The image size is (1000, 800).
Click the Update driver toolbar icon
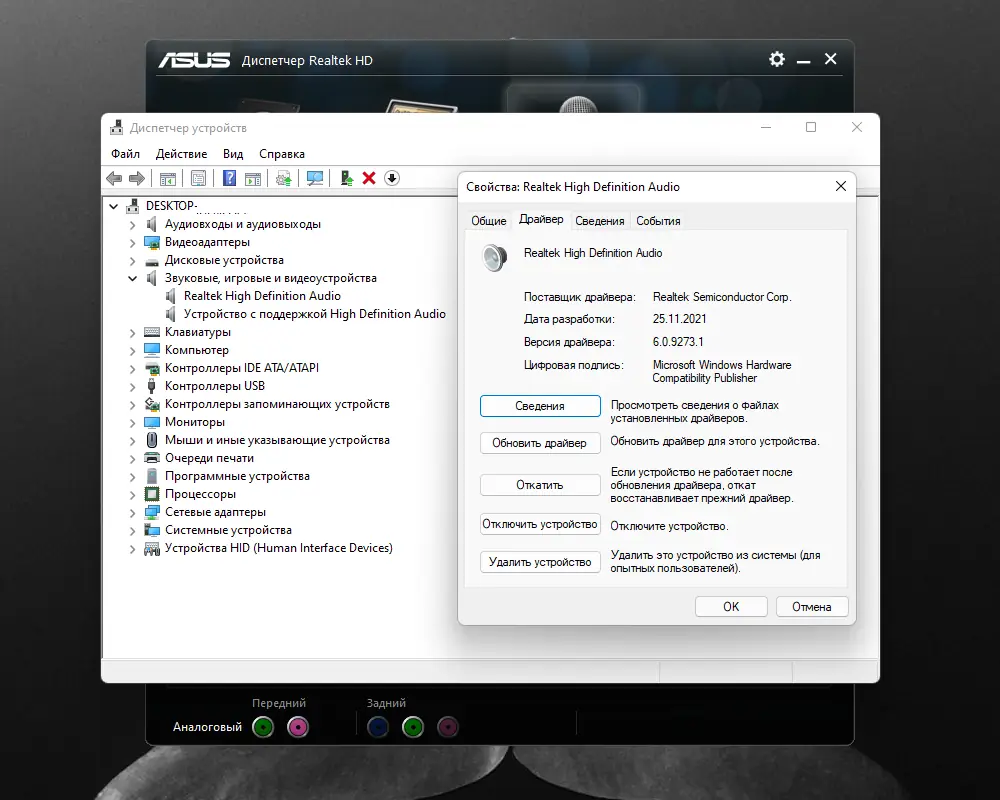284,179
